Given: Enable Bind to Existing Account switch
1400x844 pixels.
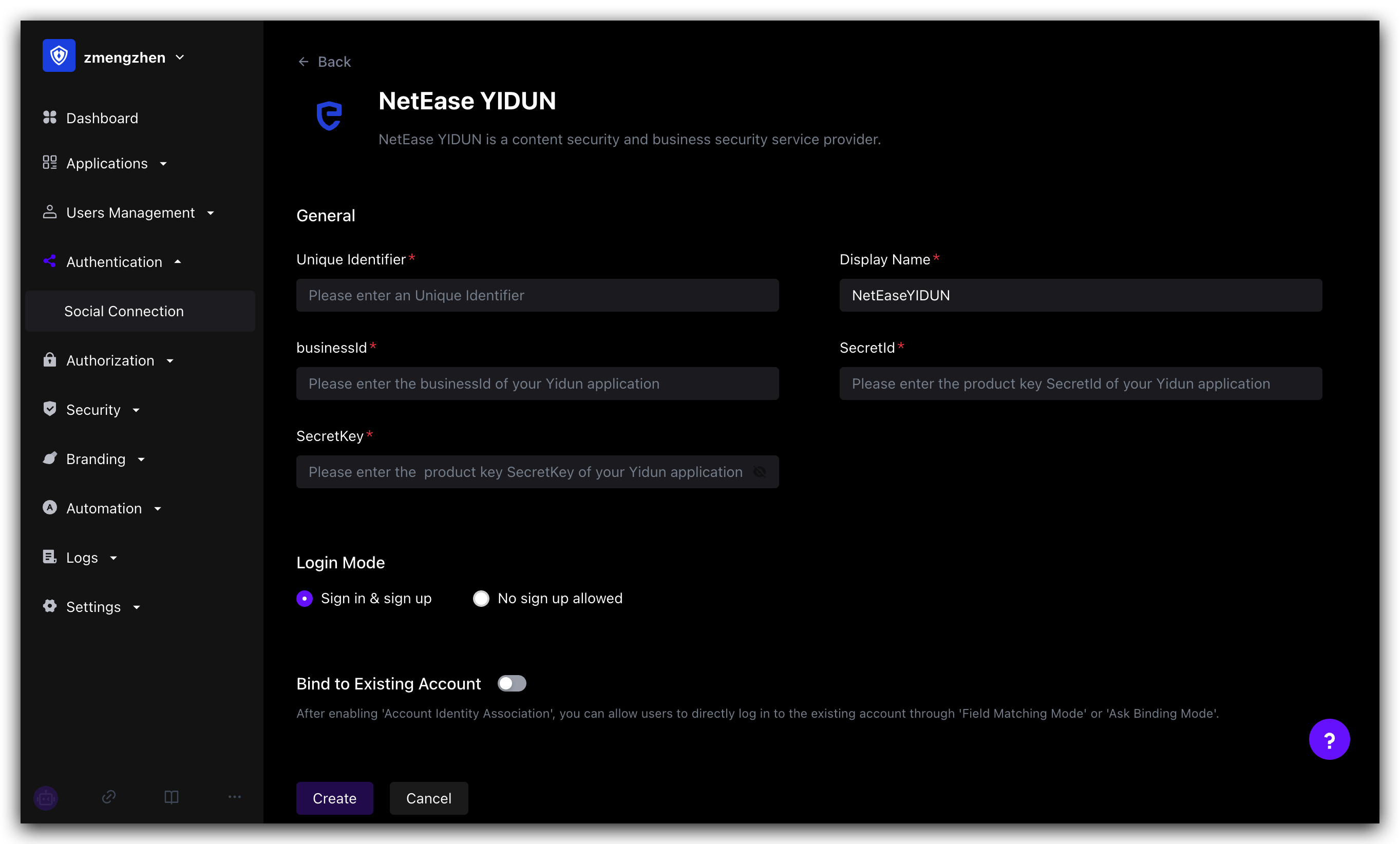Looking at the screenshot, I should (512, 683).
